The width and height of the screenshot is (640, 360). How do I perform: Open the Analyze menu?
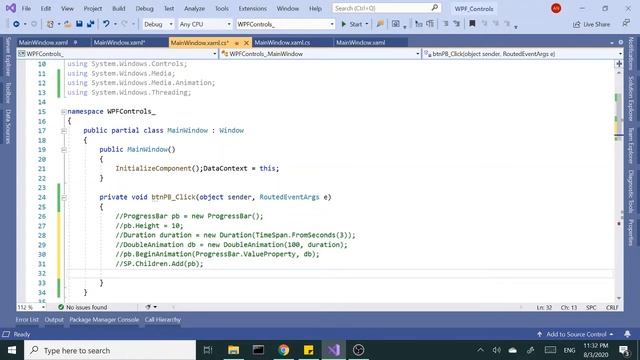pyautogui.click(x=194, y=8)
